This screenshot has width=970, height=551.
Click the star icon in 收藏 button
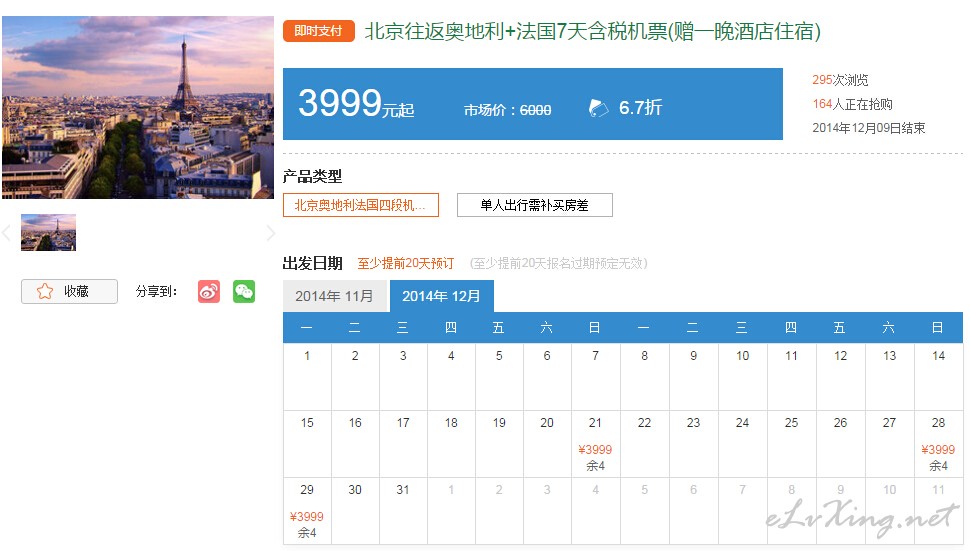[45, 291]
